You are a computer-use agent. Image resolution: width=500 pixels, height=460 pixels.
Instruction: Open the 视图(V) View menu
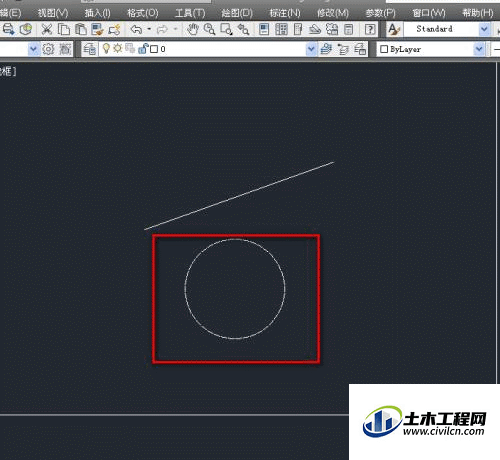[53, 13]
